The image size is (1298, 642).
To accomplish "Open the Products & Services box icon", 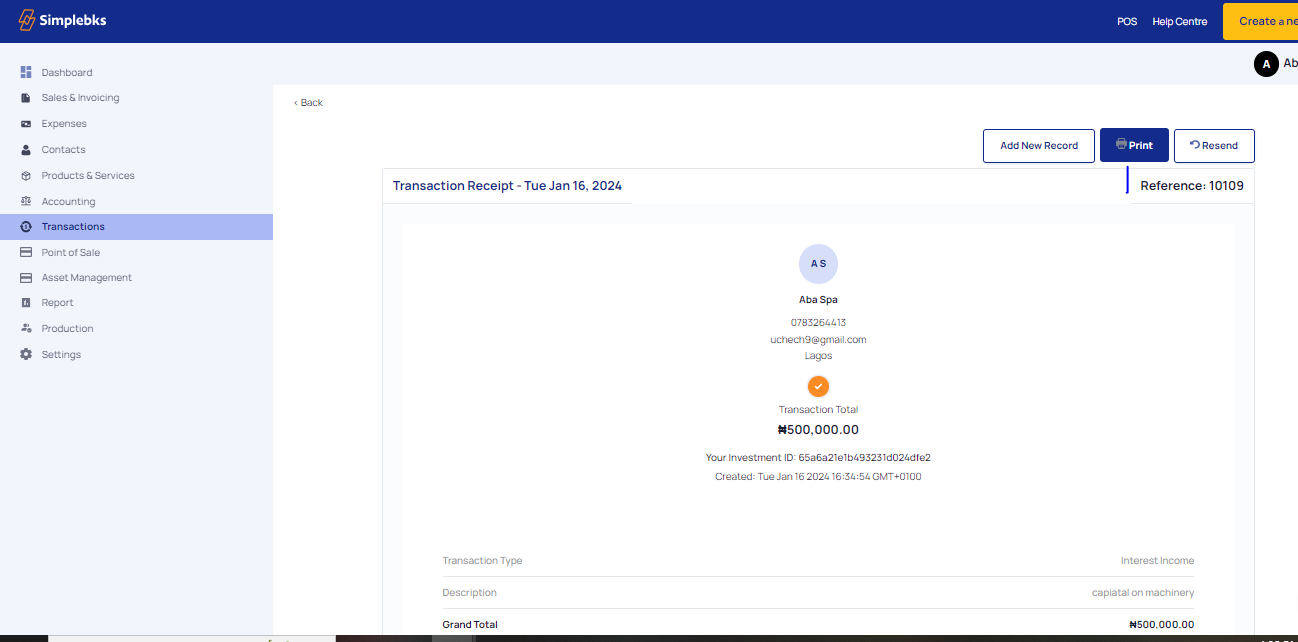I will pyautogui.click(x=26, y=176).
